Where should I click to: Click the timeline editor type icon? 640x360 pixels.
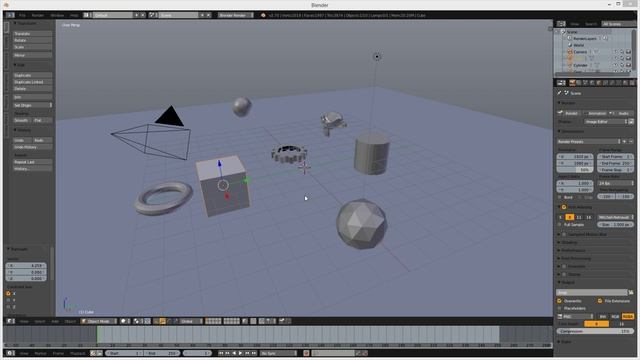pos(11,353)
